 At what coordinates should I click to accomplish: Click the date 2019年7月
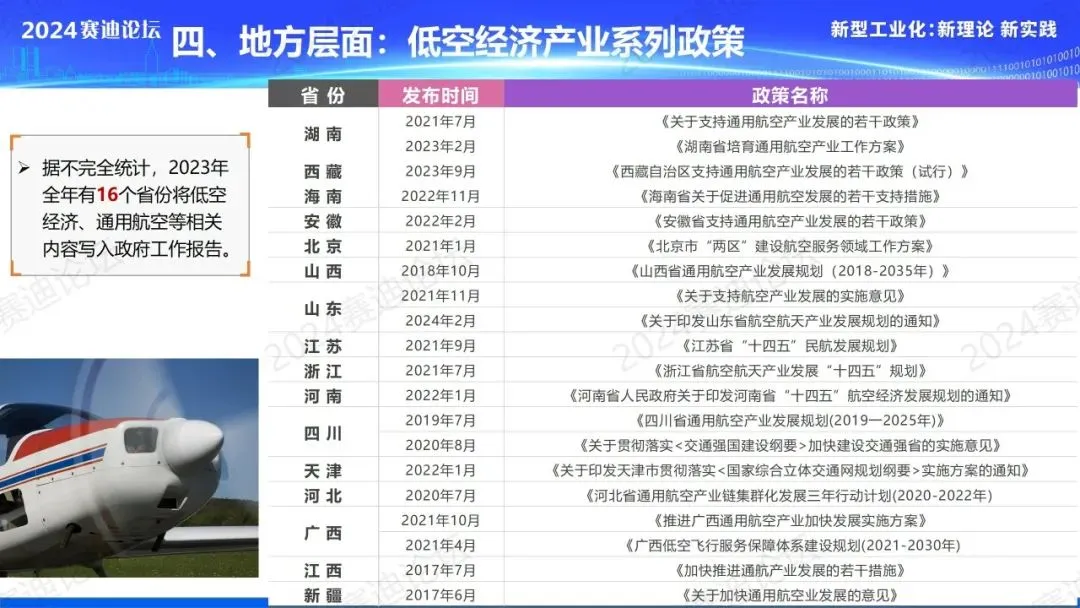tap(441, 420)
